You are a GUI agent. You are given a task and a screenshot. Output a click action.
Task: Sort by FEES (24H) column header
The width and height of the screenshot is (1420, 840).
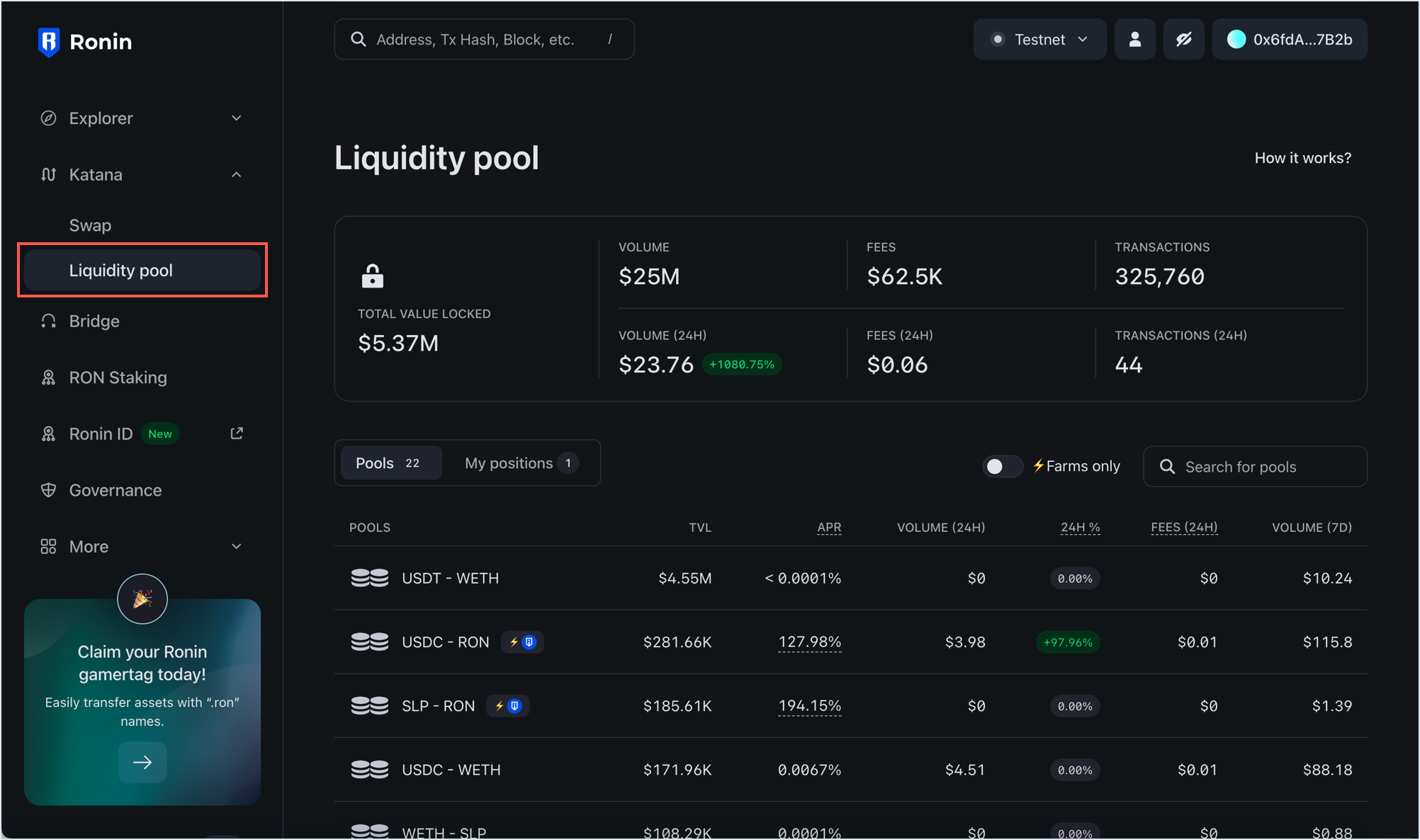[1184, 527]
